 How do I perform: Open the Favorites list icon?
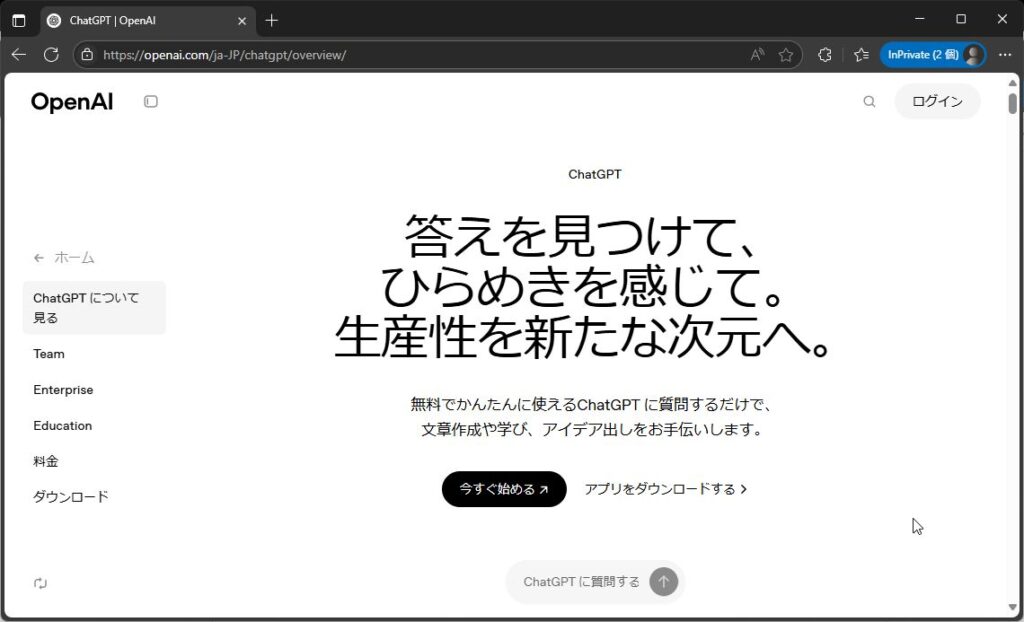click(861, 55)
